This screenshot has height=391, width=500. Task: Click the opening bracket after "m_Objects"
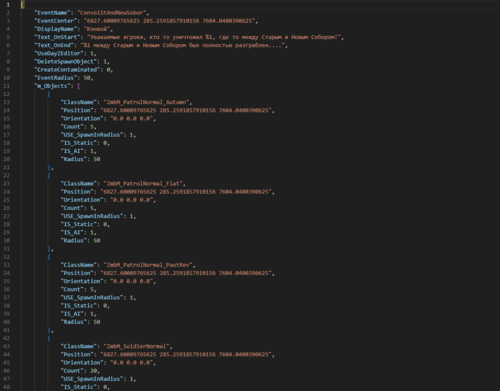tap(79, 86)
